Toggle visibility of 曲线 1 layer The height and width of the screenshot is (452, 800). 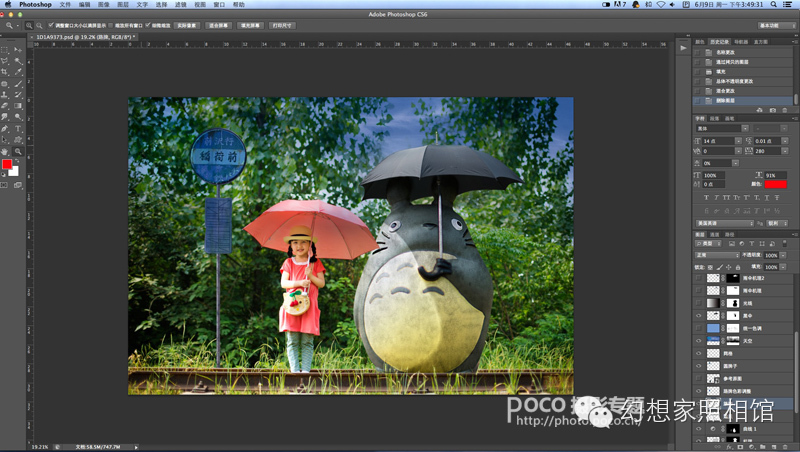698,429
